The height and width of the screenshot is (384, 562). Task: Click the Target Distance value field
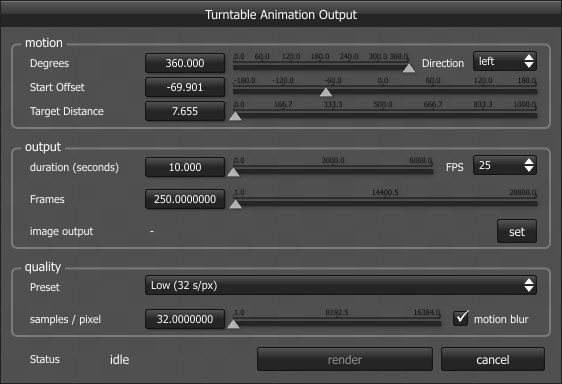coord(185,111)
